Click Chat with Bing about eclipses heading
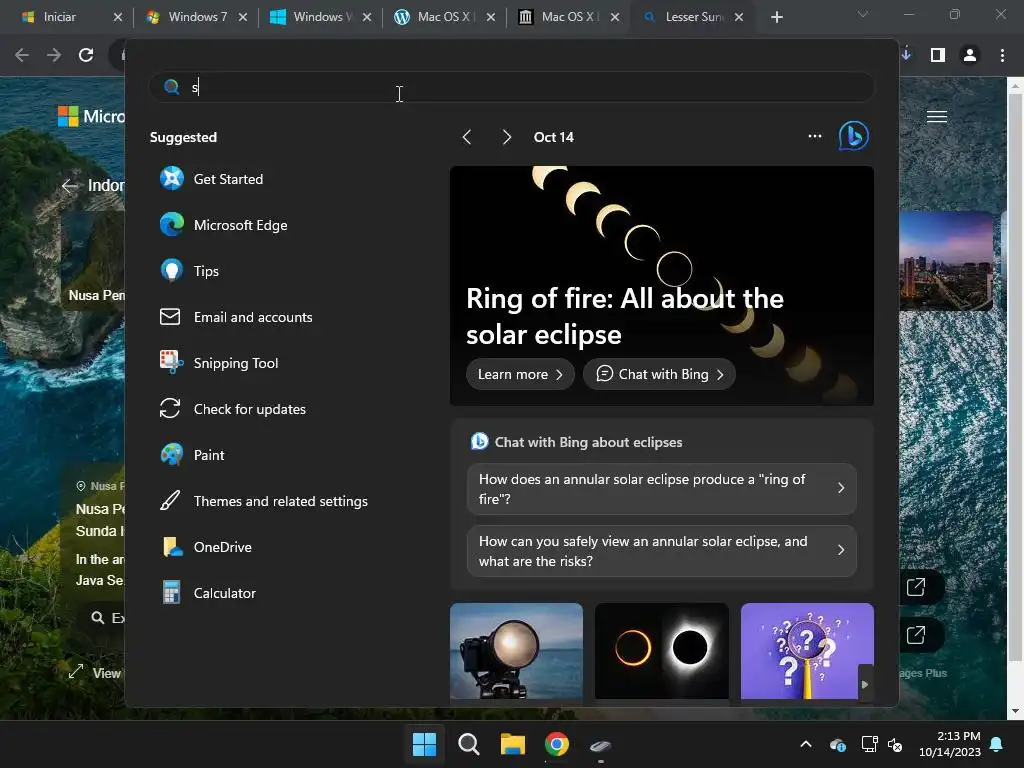The height and width of the screenshot is (768, 1024). (588, 442)
